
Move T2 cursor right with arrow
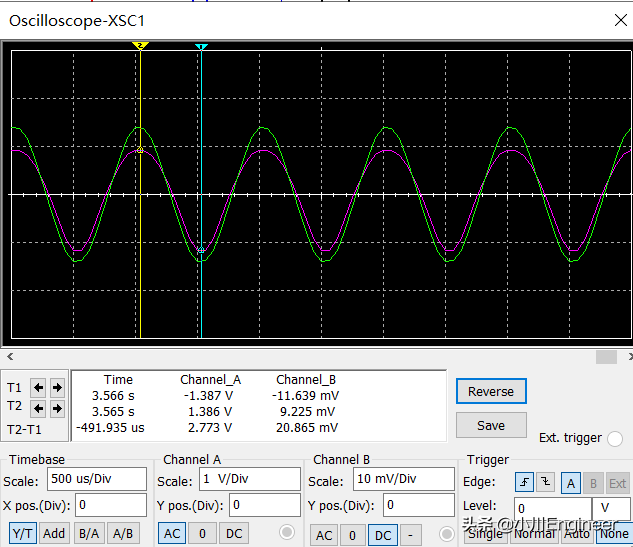pos(57,408)
